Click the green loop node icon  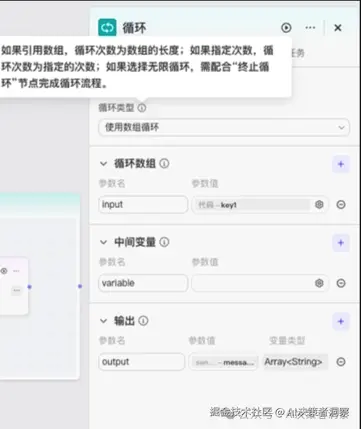107,27
